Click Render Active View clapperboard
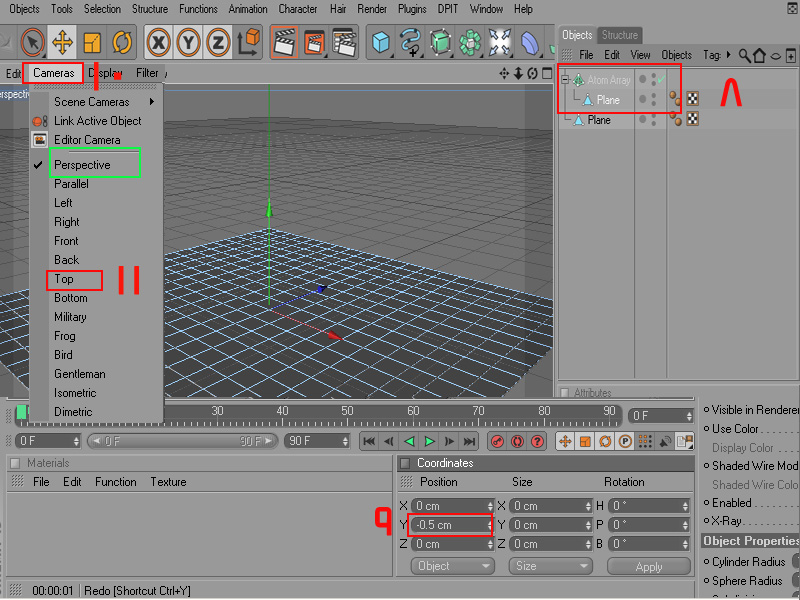 click(285, 42)
